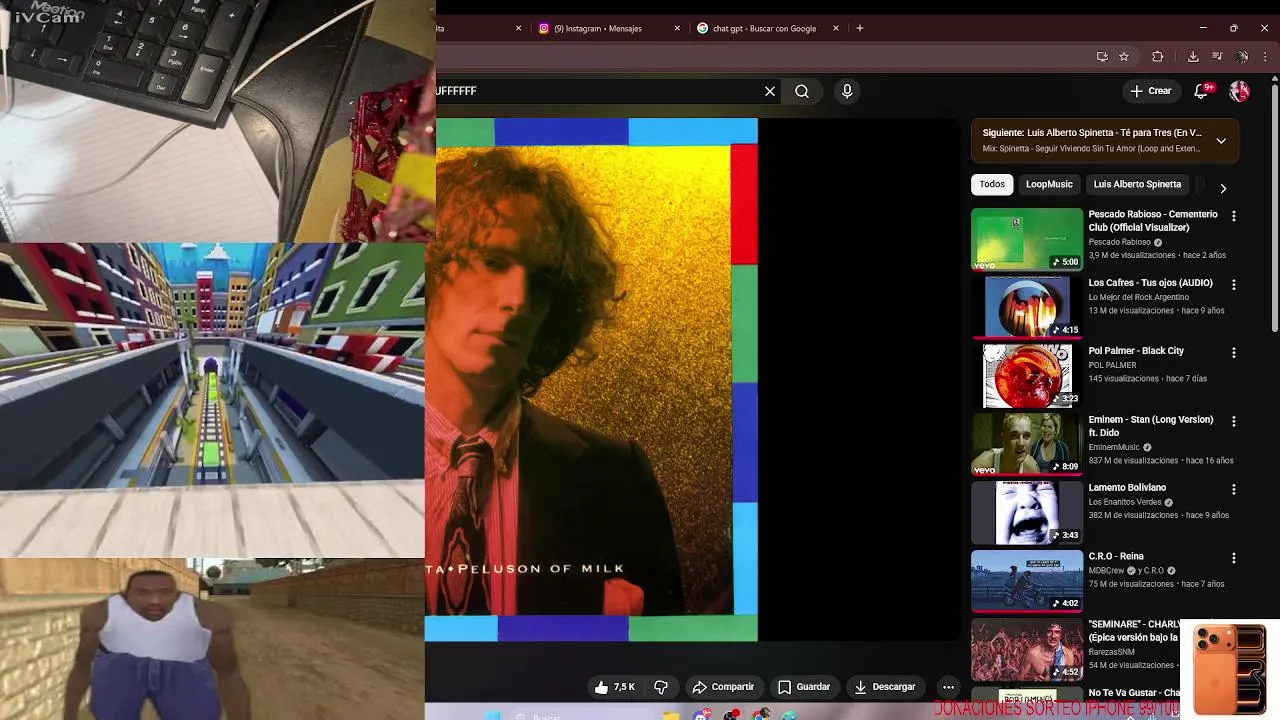Screen dimensions: 1280x720
Task: Click the Pol Palmer Black City thumbnail
Action: (x=1027, y=376)
